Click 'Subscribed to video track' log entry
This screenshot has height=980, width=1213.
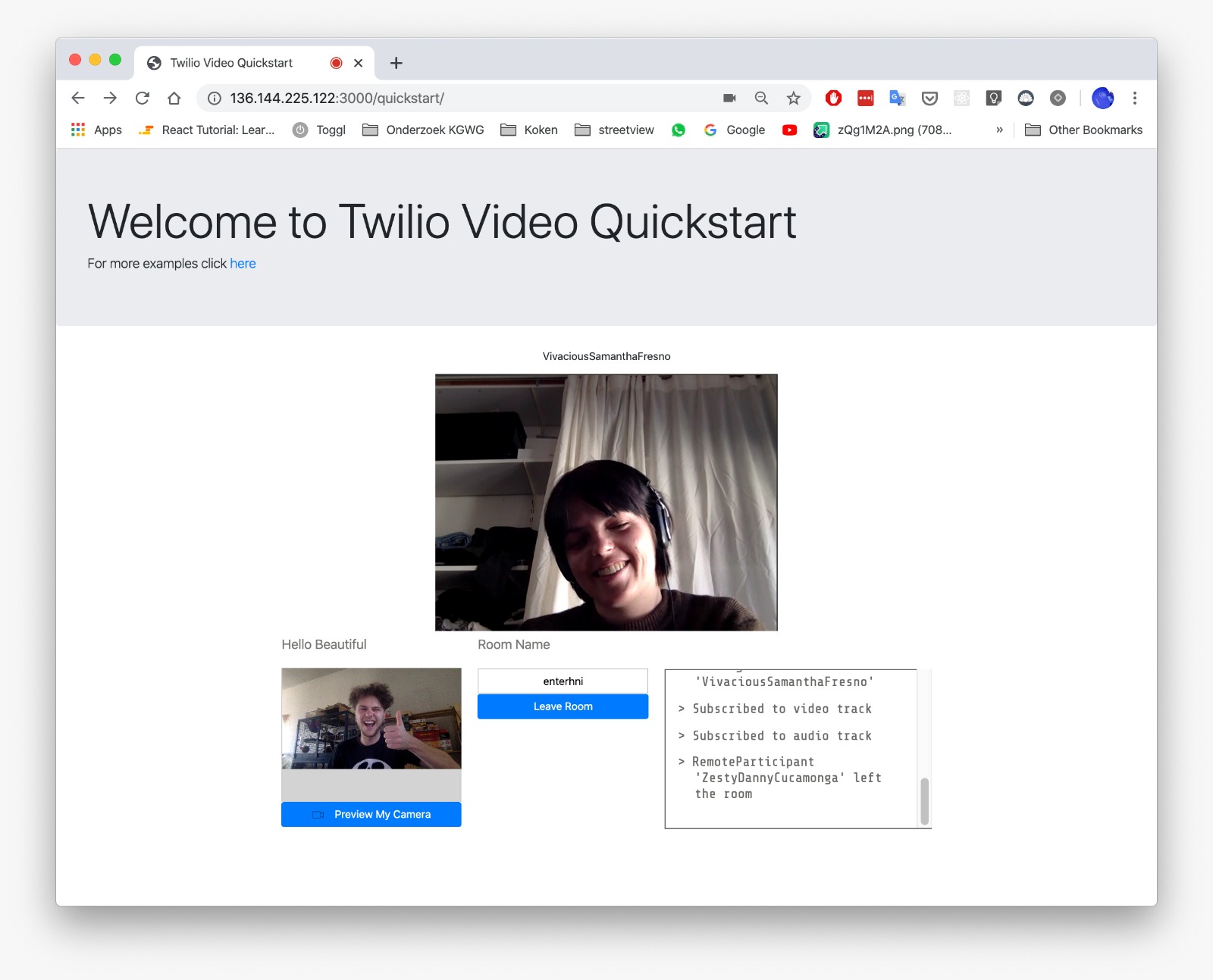pos(775,709)
